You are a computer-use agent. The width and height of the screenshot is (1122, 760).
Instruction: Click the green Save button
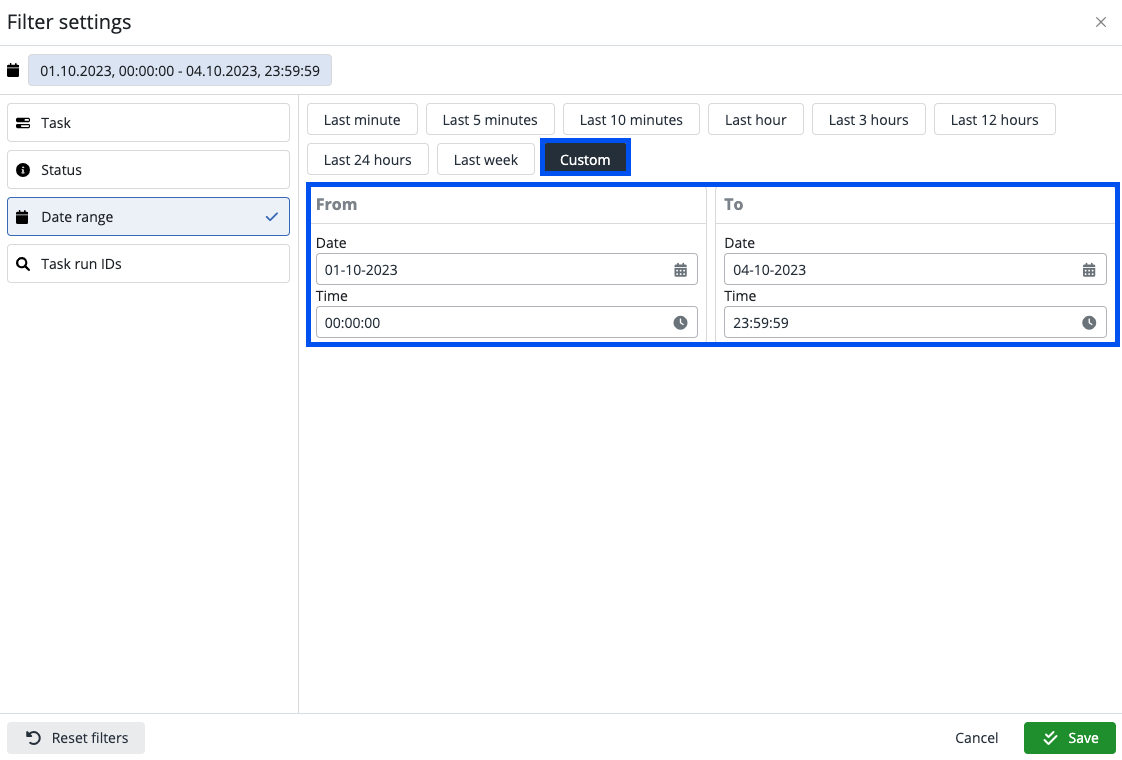click(1069, 738)
